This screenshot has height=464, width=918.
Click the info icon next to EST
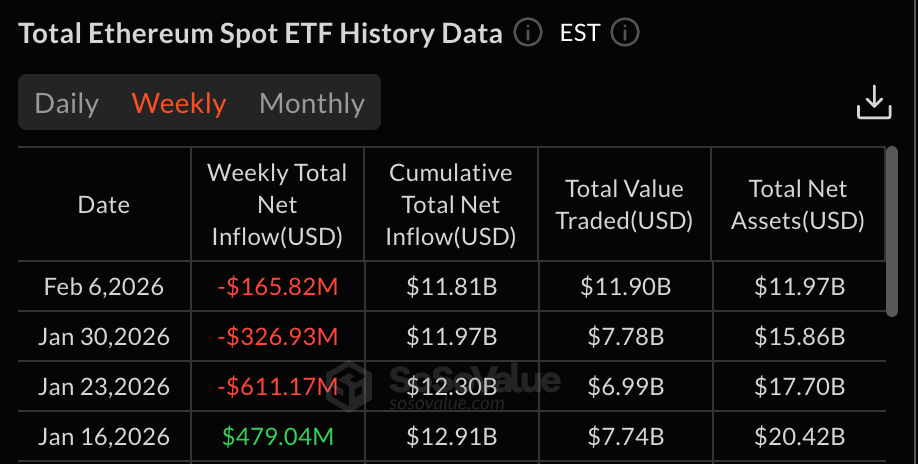(x=625, y=33)
